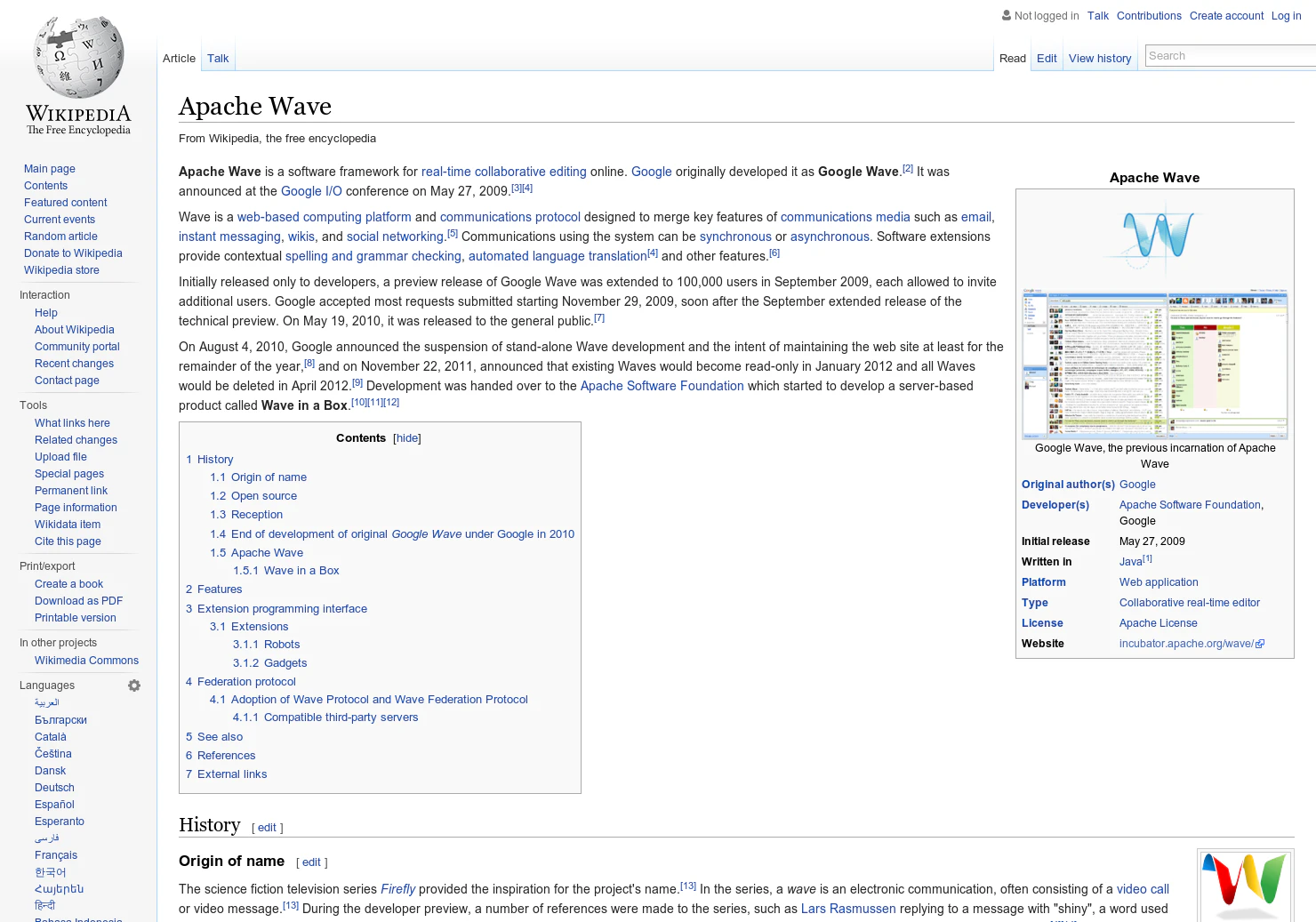Image resolution: width=1316 pixels, height=922 pixels.
Task: Open Wikidata item link
Action: [x=68, y=525]
